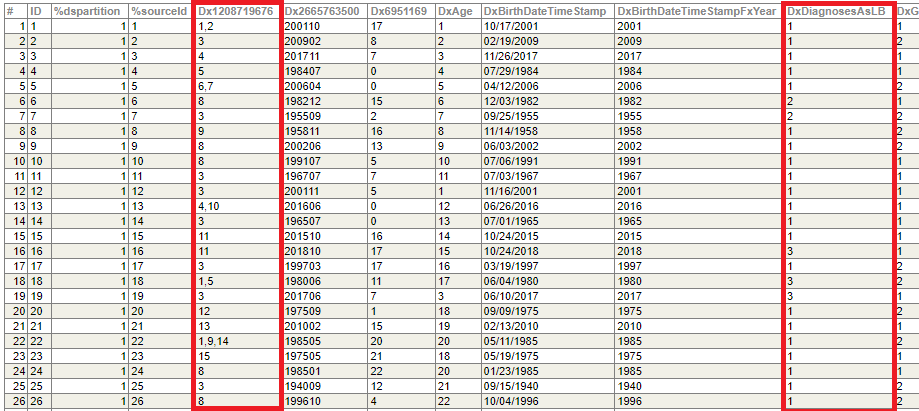Click the ID column header
This screenshot has height=411, width=919.
point(37,10)
